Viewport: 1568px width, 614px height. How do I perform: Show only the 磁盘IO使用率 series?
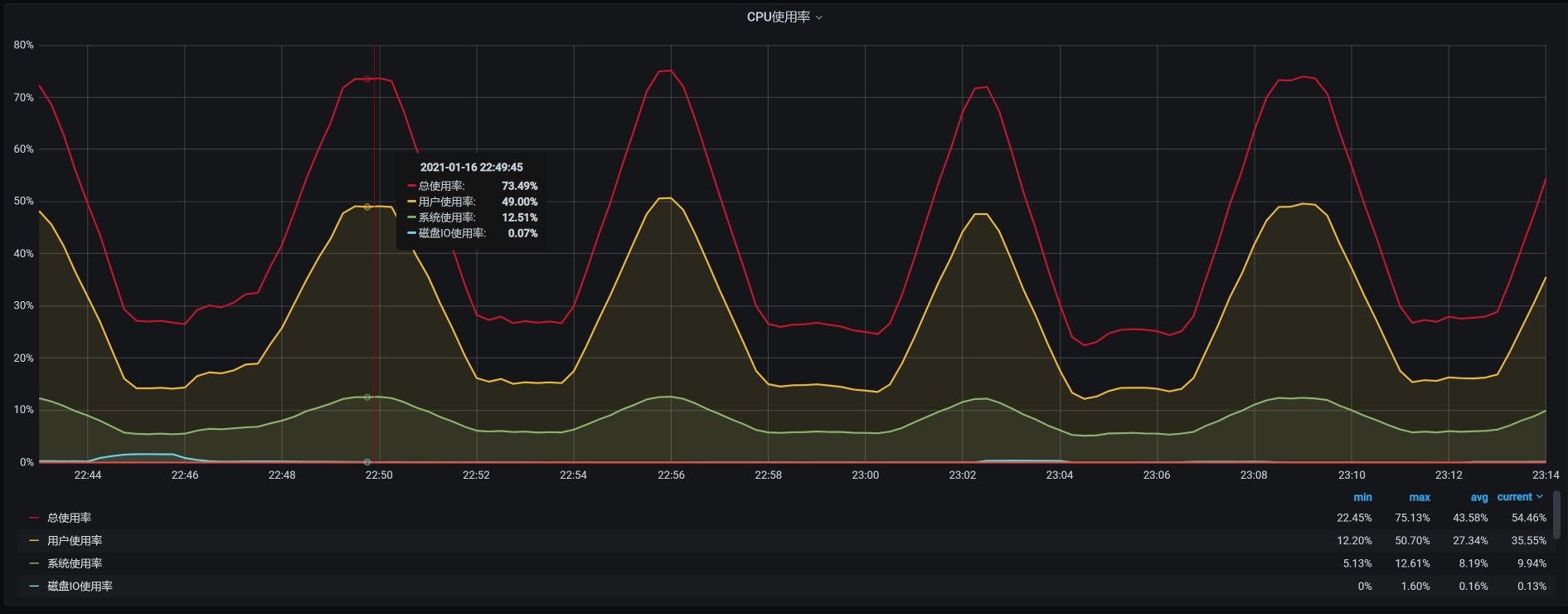pos(80,587)
